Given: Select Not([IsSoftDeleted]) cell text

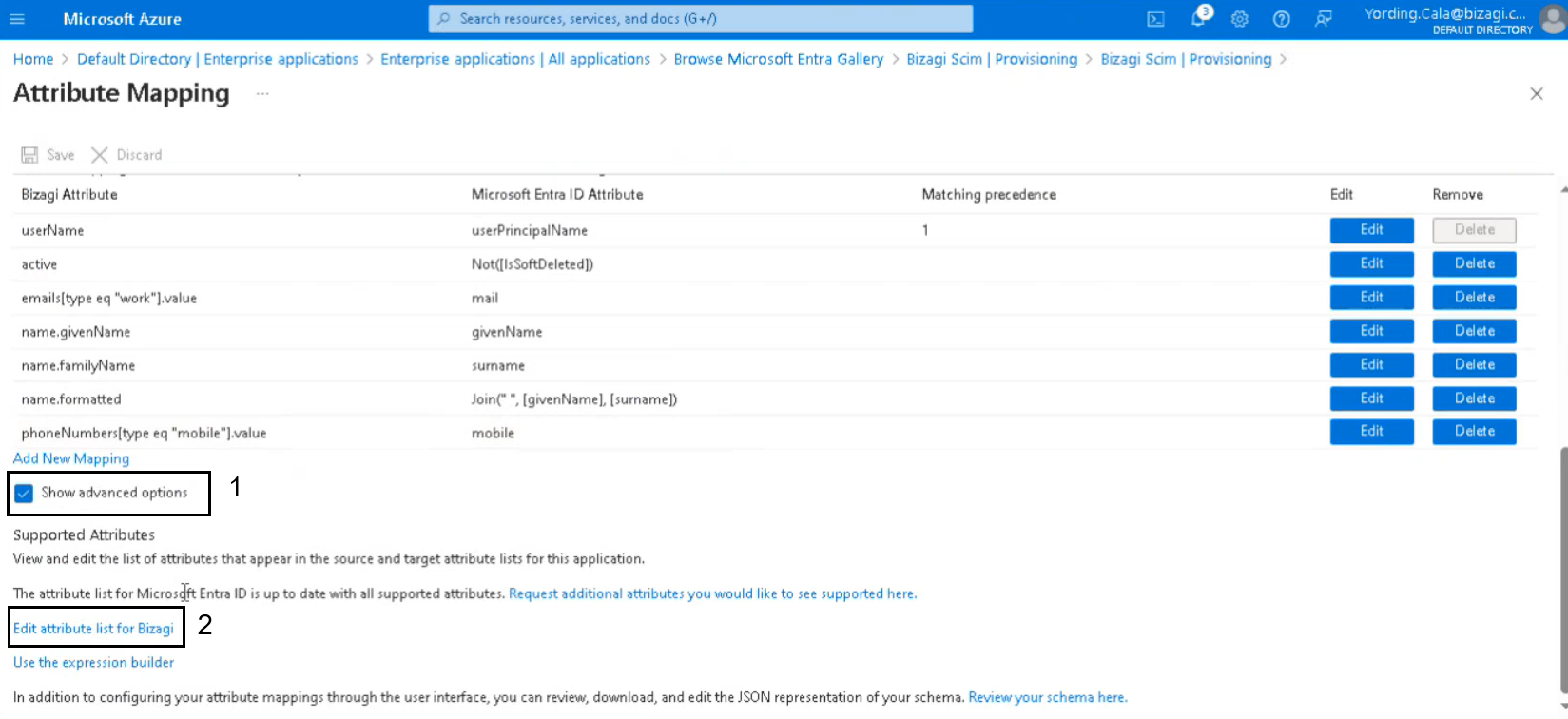Looking at the screenshot, I should tap(532, 264).
